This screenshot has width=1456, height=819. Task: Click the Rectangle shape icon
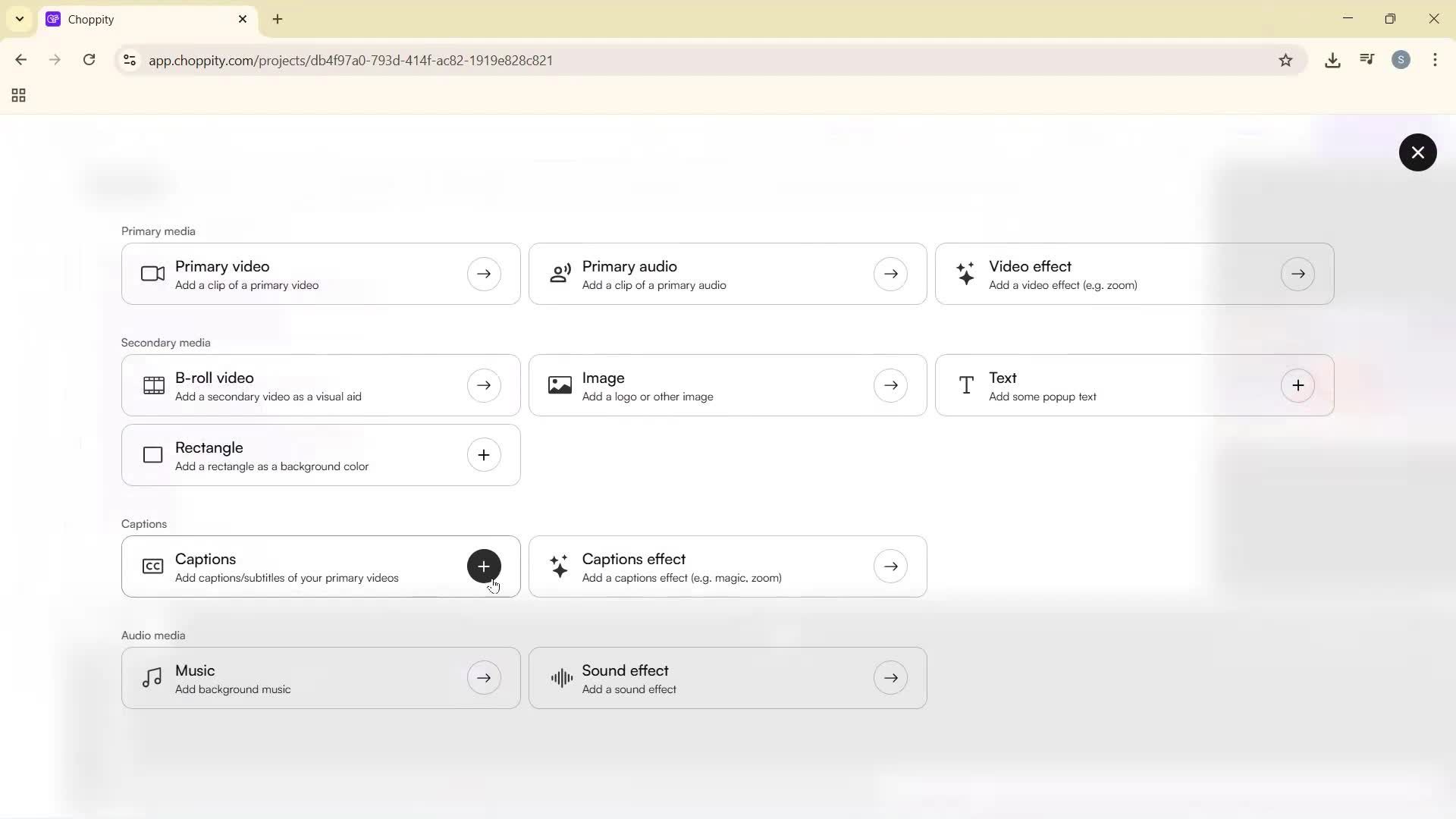(152, 455)
